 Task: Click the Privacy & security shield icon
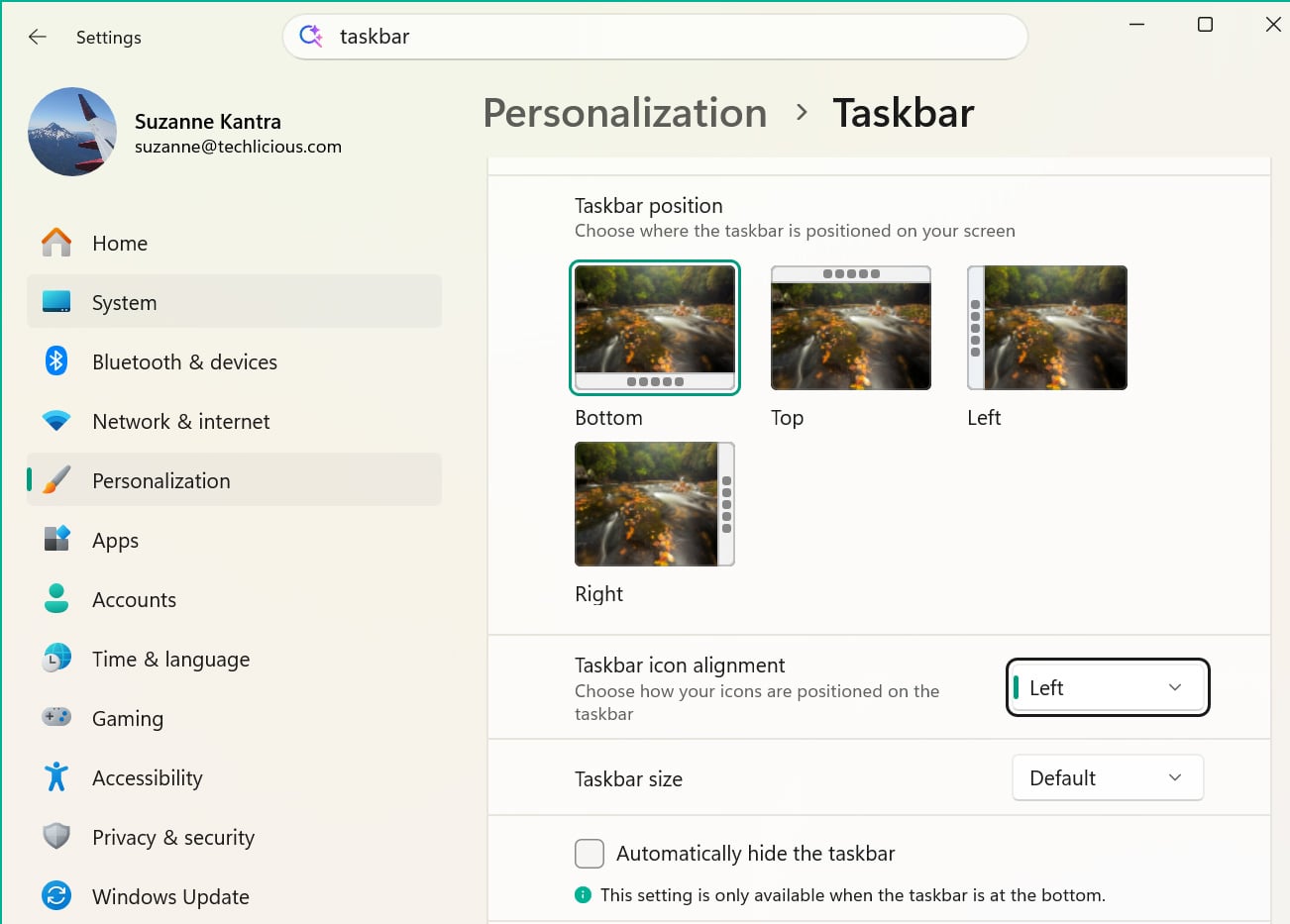(x=56, y=836)
